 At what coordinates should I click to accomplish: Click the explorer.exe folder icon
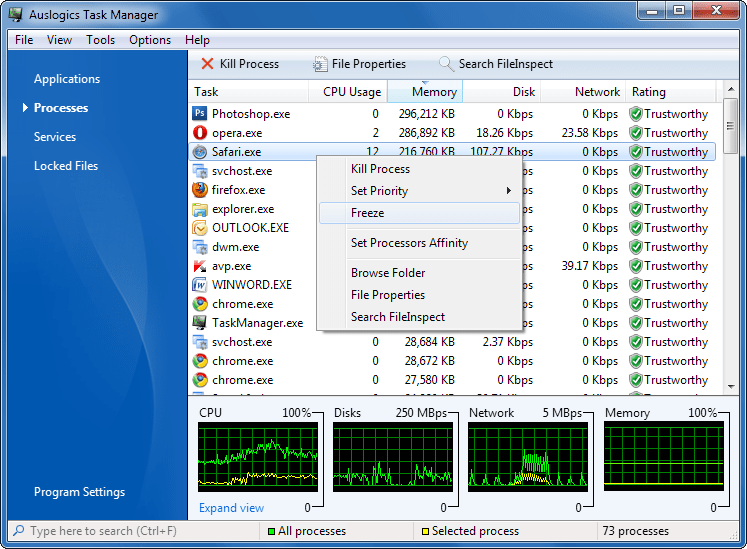[200, 209]
